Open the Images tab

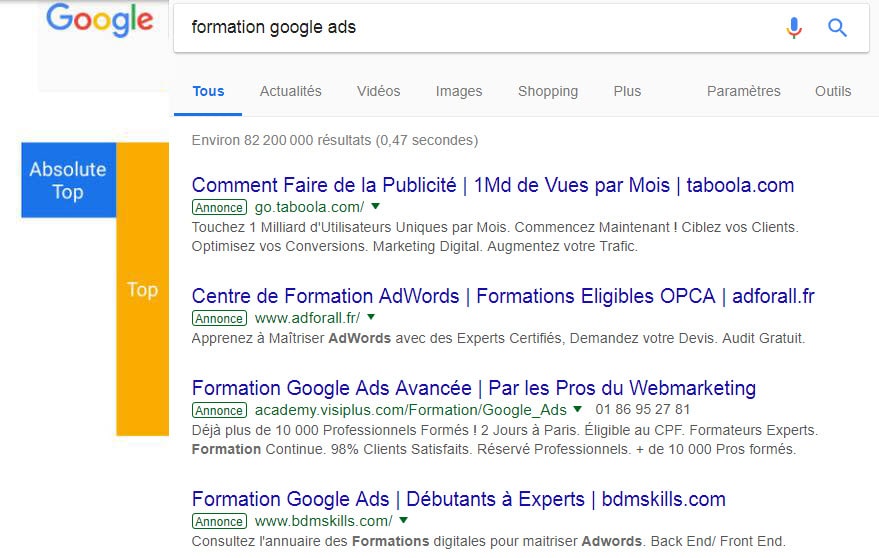click(459, 91)
